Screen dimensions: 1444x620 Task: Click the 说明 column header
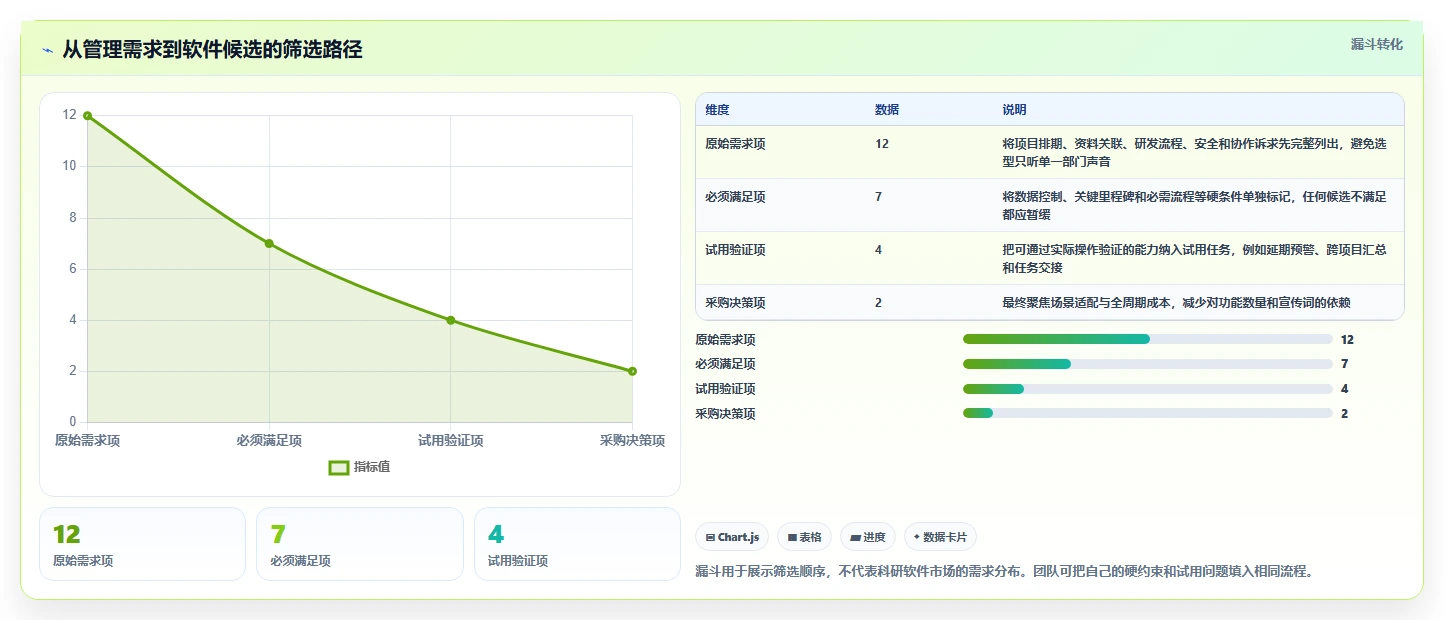pos(1014,110)
